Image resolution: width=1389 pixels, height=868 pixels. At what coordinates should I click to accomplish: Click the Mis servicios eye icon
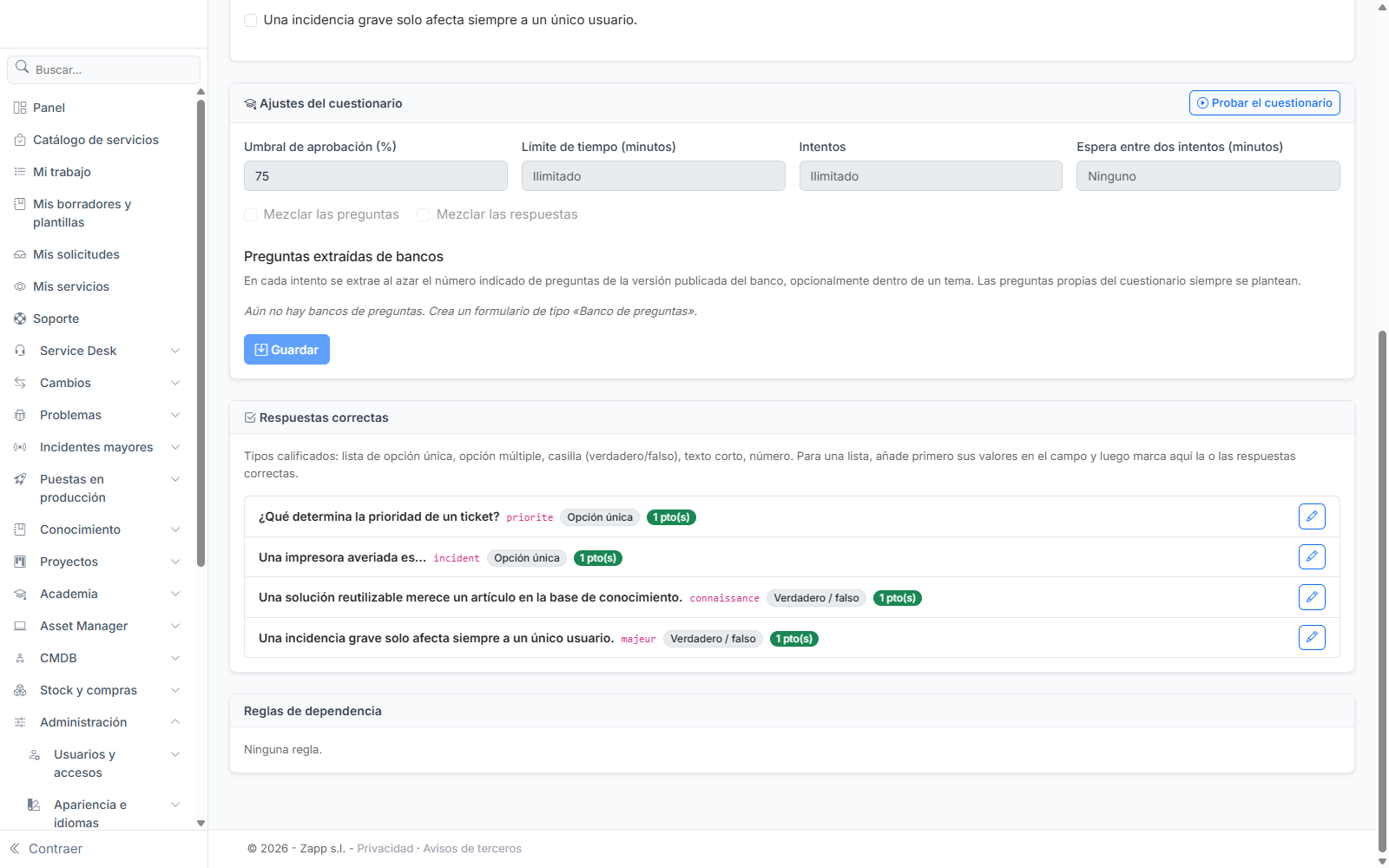(x=20, y=286)
